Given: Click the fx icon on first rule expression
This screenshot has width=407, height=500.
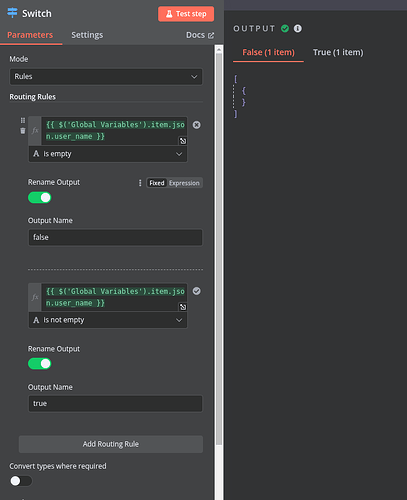Looking at the screenshot, I should point(35,131).
